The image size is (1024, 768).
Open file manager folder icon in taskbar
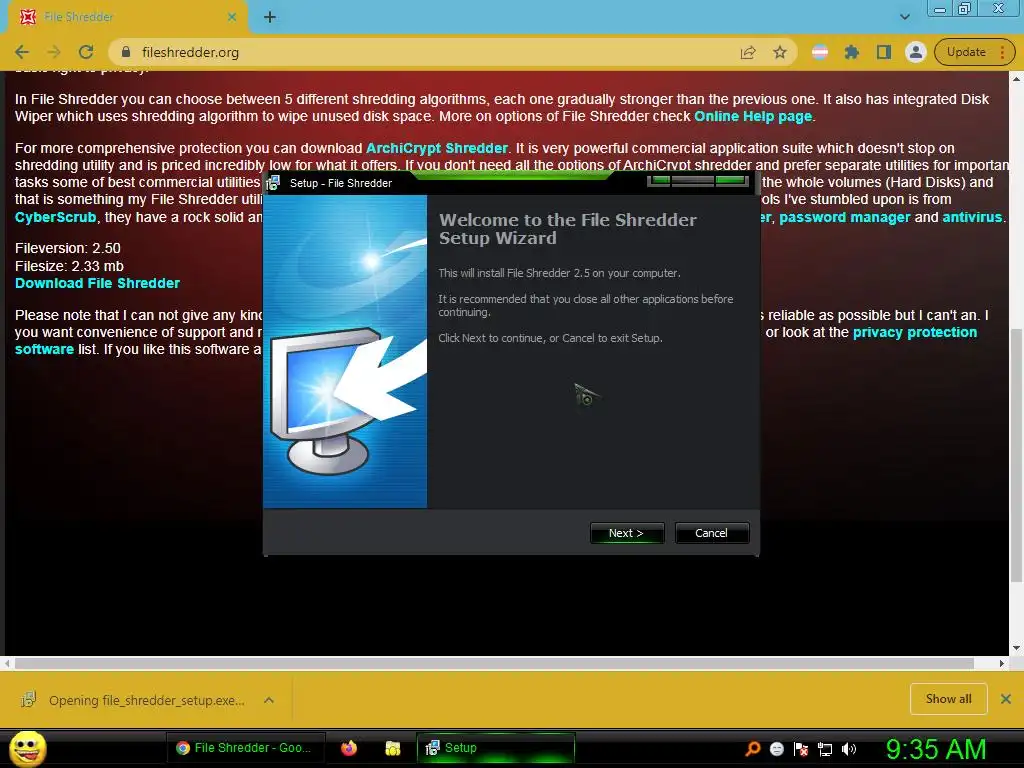(392, 748)
